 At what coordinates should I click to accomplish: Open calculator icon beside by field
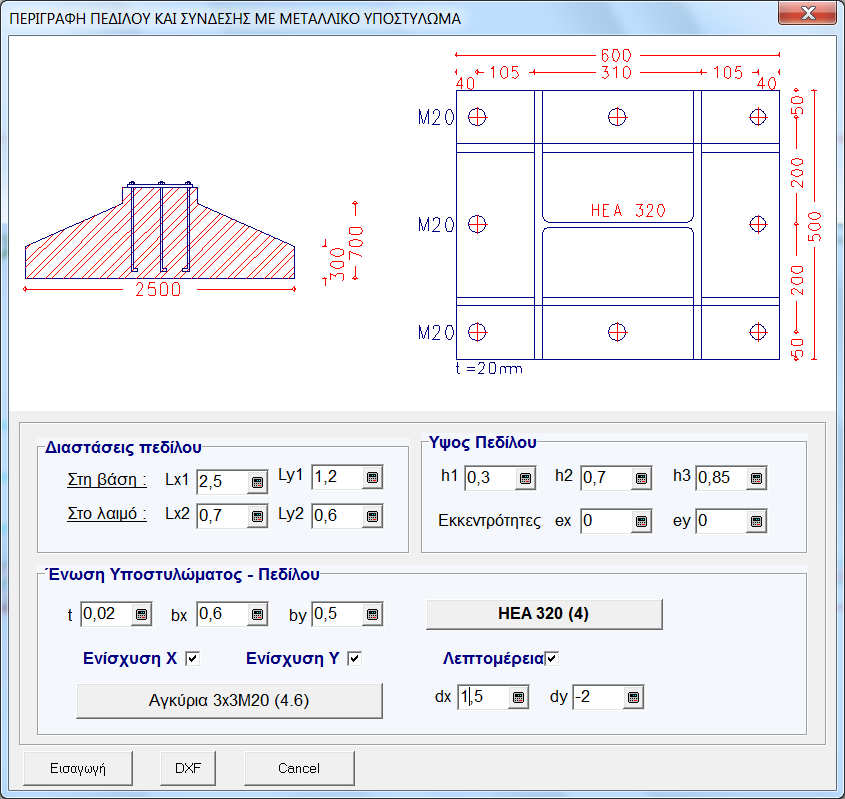point(372,615)
